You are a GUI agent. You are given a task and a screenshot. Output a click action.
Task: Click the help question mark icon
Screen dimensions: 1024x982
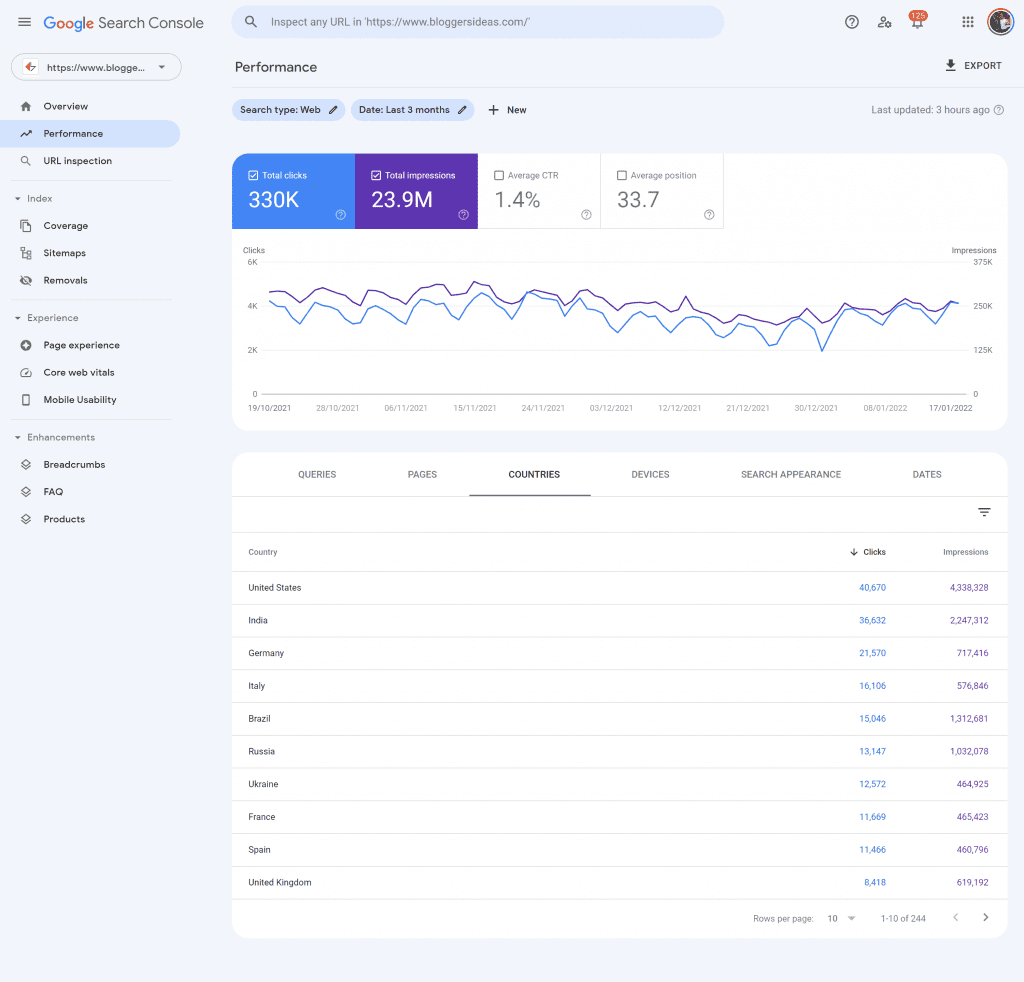(x=852, y=22)
